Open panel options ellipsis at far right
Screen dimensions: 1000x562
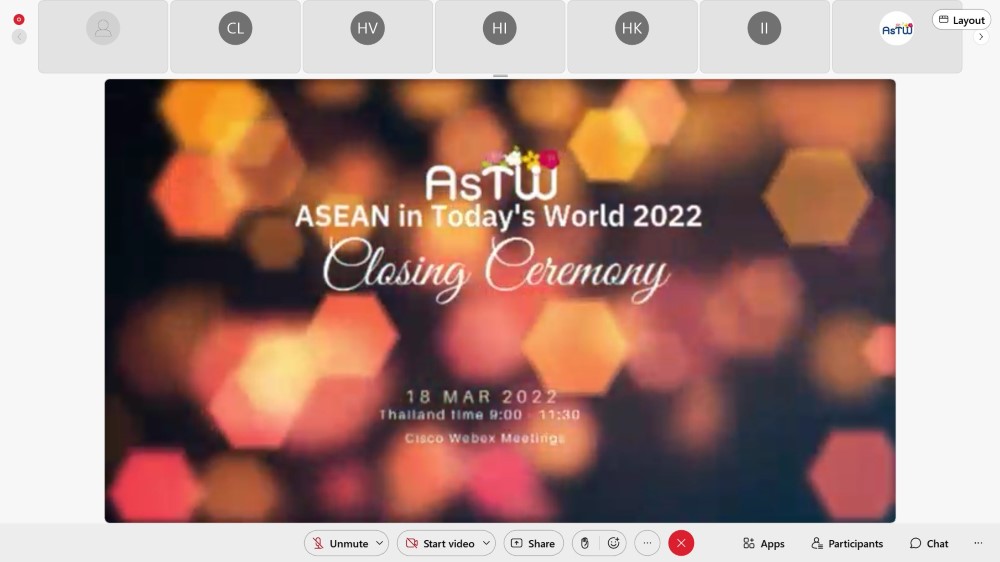[x=978, y=544]
